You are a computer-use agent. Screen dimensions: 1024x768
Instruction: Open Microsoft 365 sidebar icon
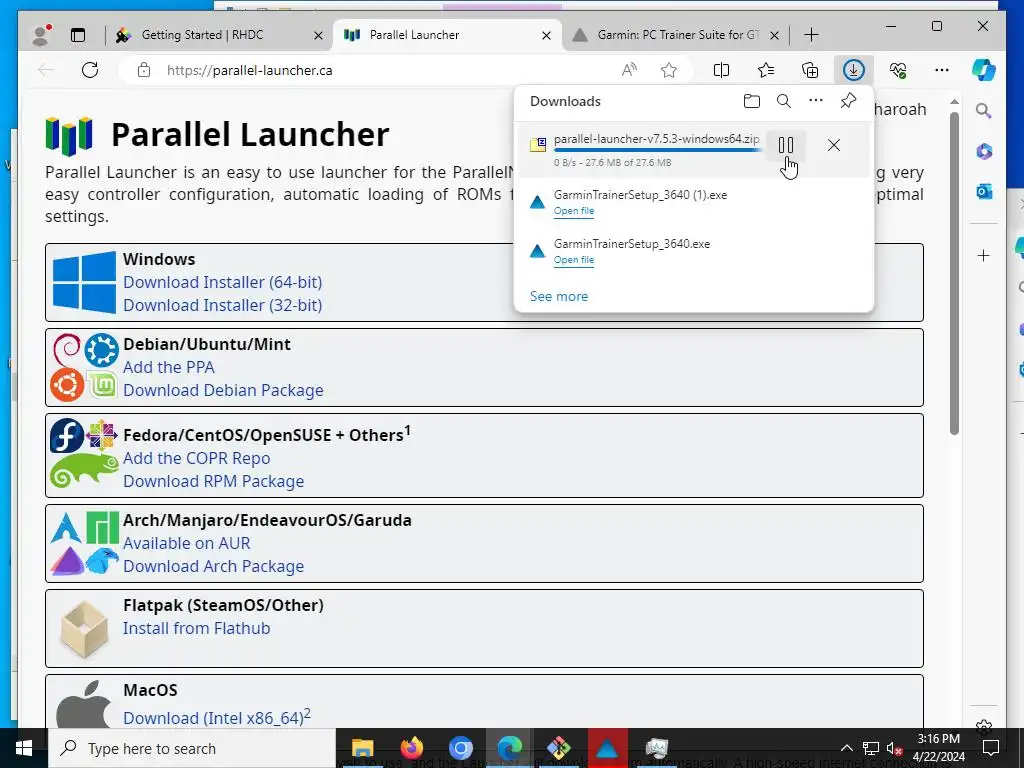click(984, 152)
